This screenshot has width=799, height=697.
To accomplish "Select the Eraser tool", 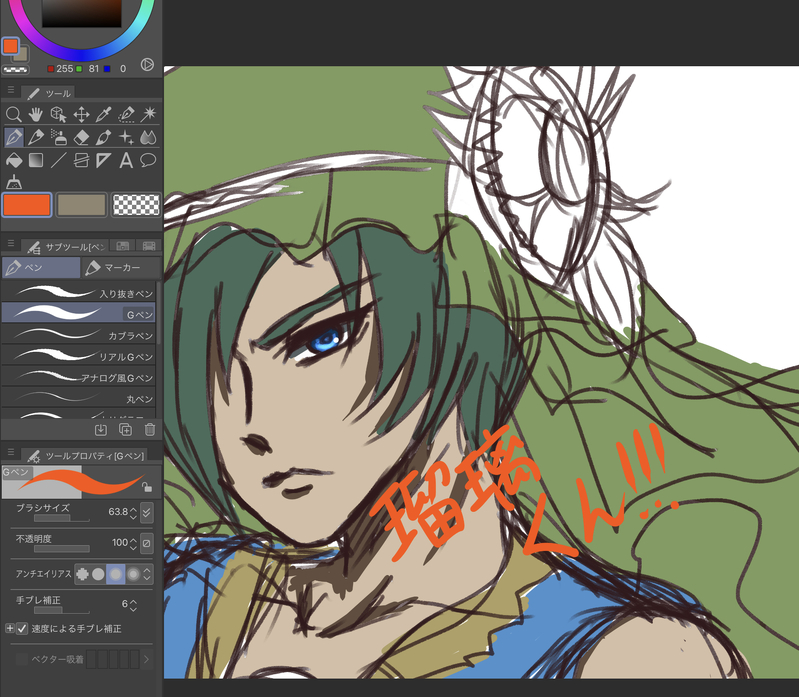I will [82, 137].
